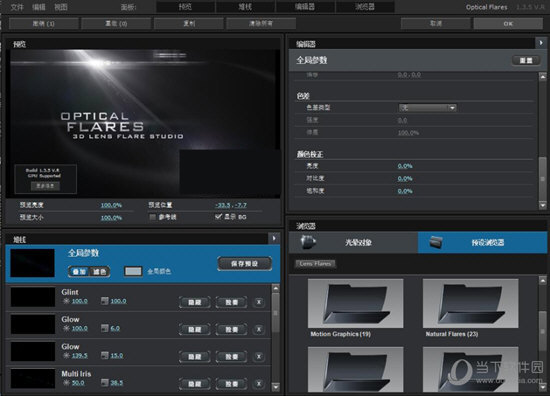Uncheck the 显示 BG checkbox
Image resolution: width=550 pixels, height=396 pixels.
coord(218,216)
